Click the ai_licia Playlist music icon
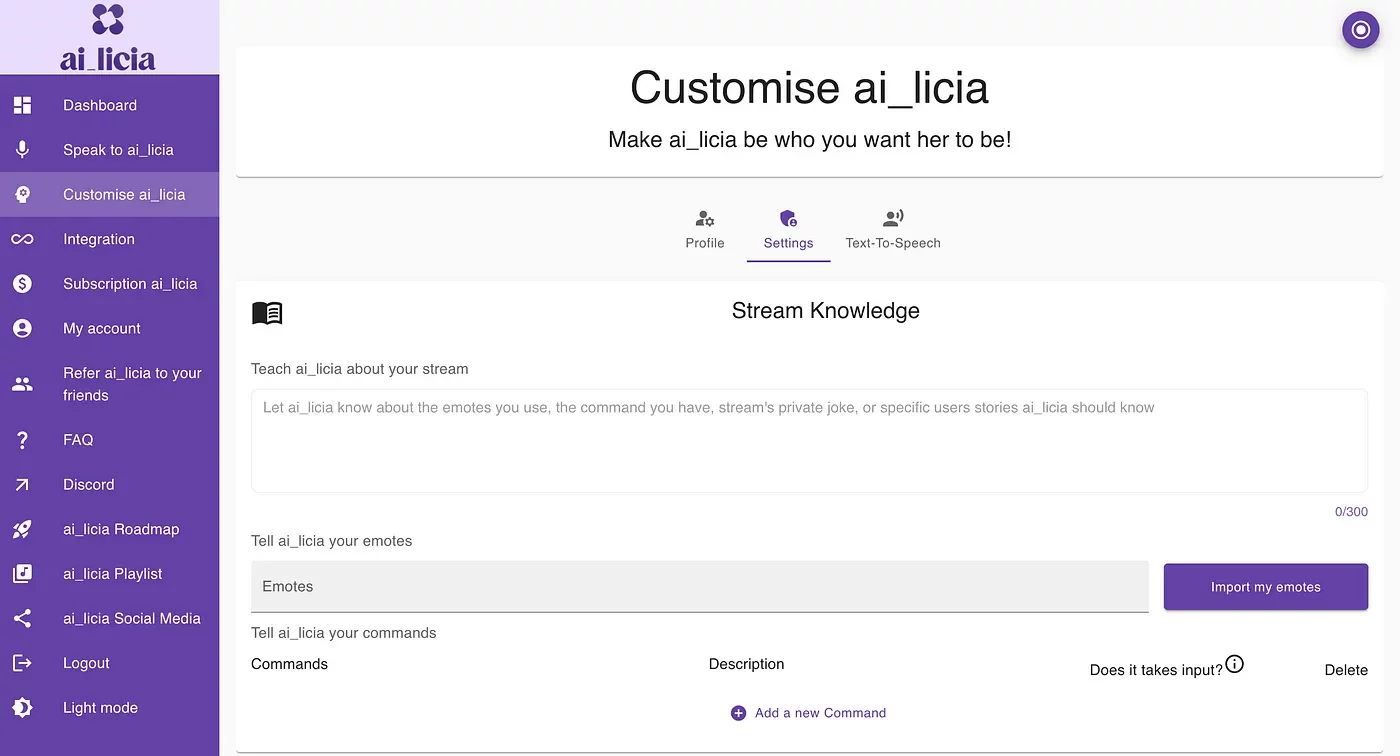The image size is (1400, 756). [x=22, y=574]
